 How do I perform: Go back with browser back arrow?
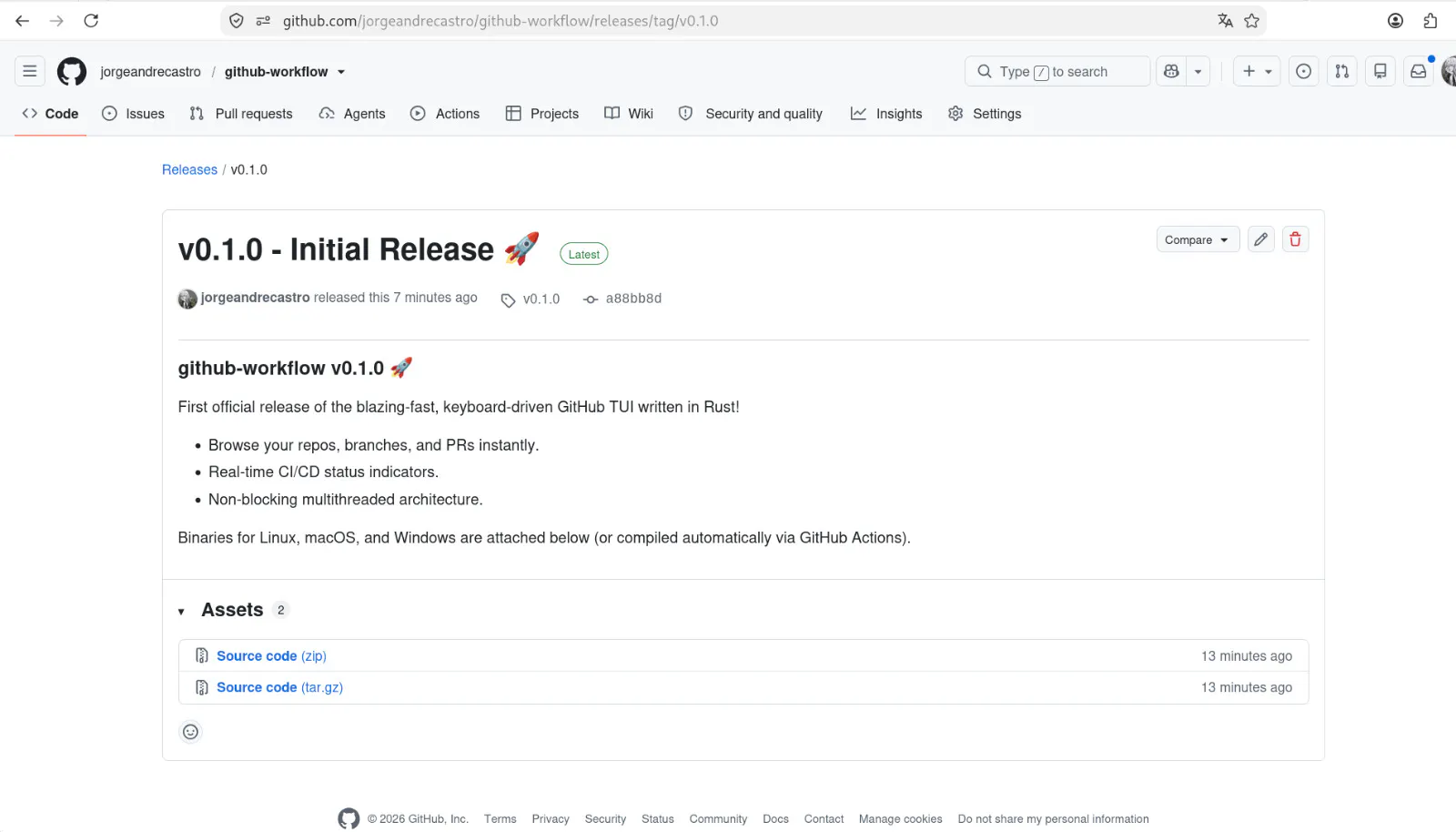pyautogui.click(x=23, y=21)
